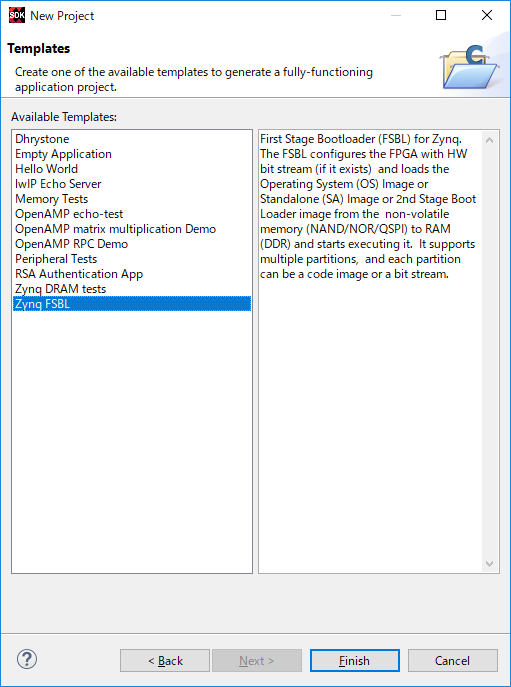Close the New Project dialog window
The height and width of the screenshot is (687, 511).
486,15
